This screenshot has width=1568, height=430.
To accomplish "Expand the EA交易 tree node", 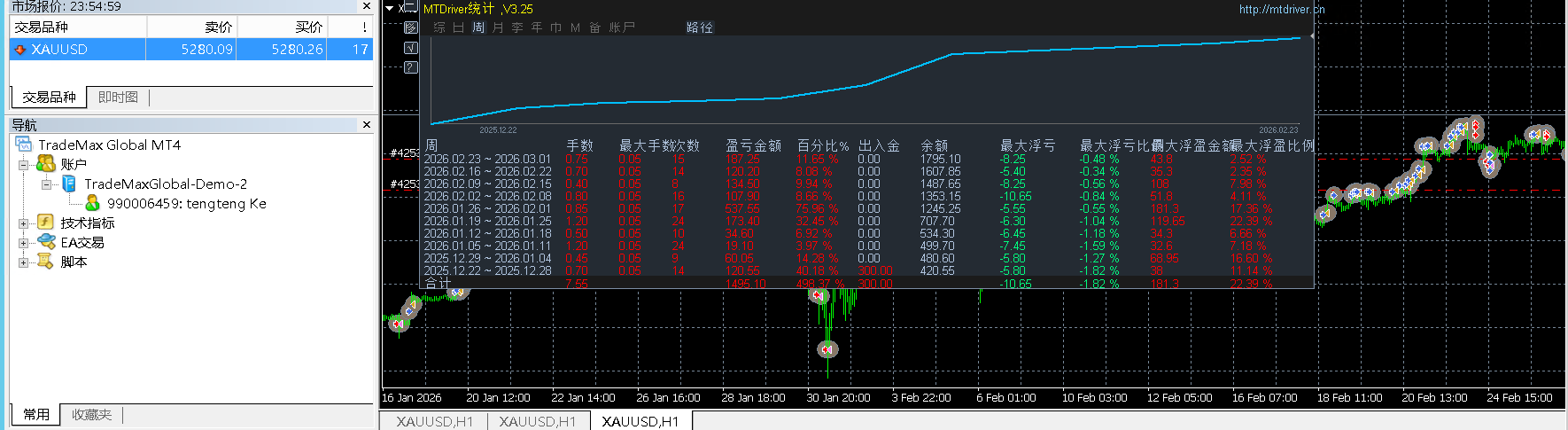I will (x=24, y=243).
